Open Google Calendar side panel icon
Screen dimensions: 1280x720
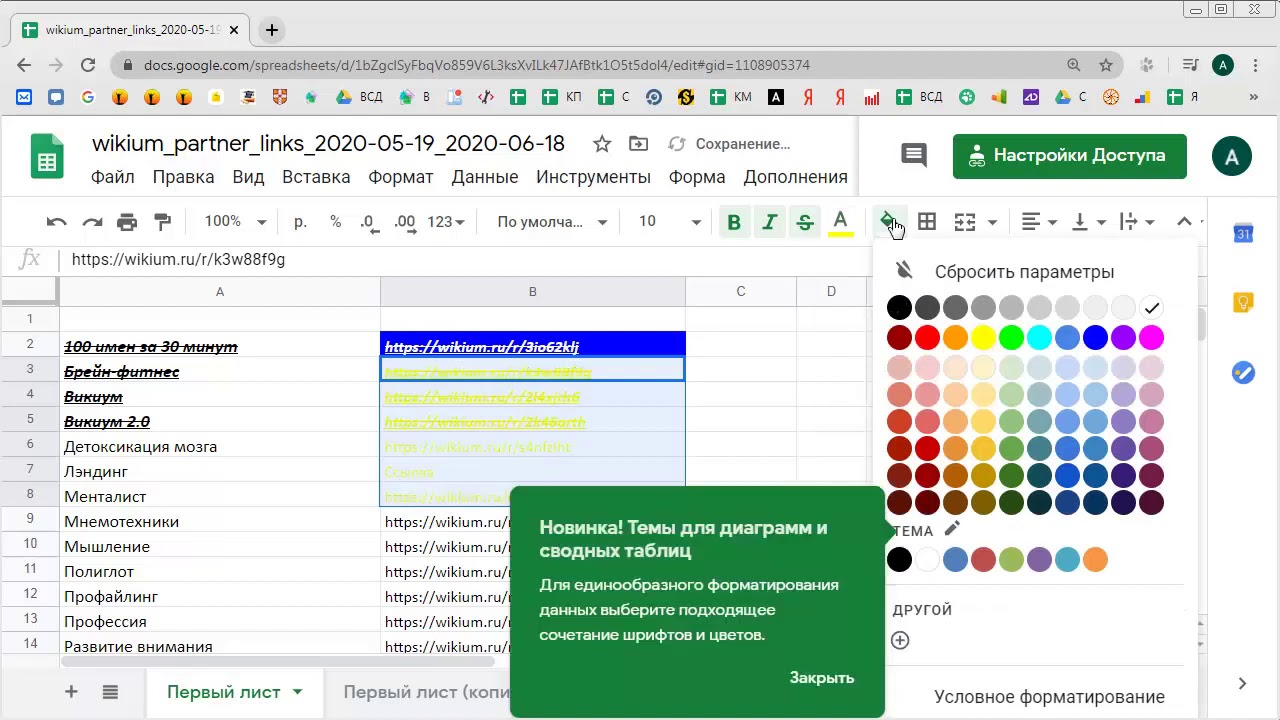tap(1243, 234)
